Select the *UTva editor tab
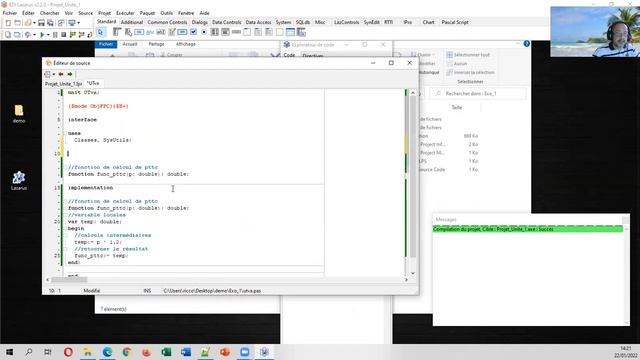The height and width of the screenshot is (360, 640). click(93, 83)
